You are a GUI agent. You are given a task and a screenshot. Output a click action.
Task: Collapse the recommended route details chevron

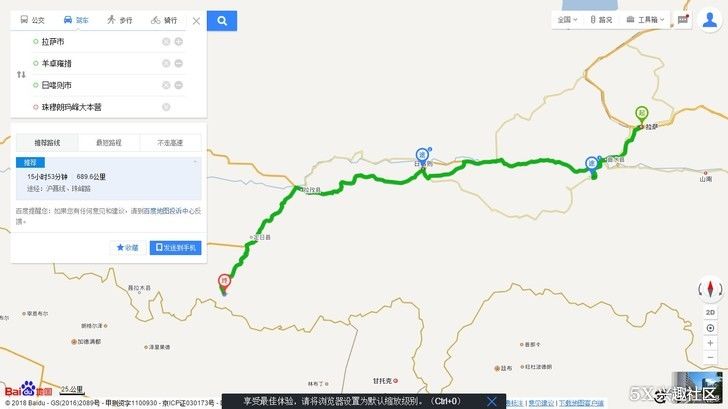pyautogui.click(x=195, y=162)
